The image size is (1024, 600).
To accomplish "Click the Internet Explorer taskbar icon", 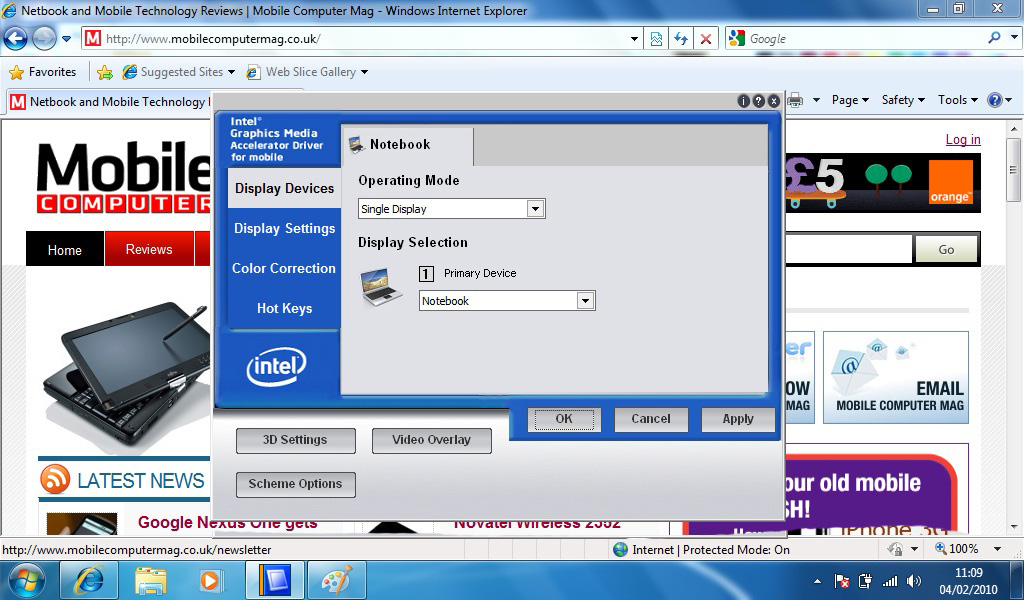I will (89, 580).
